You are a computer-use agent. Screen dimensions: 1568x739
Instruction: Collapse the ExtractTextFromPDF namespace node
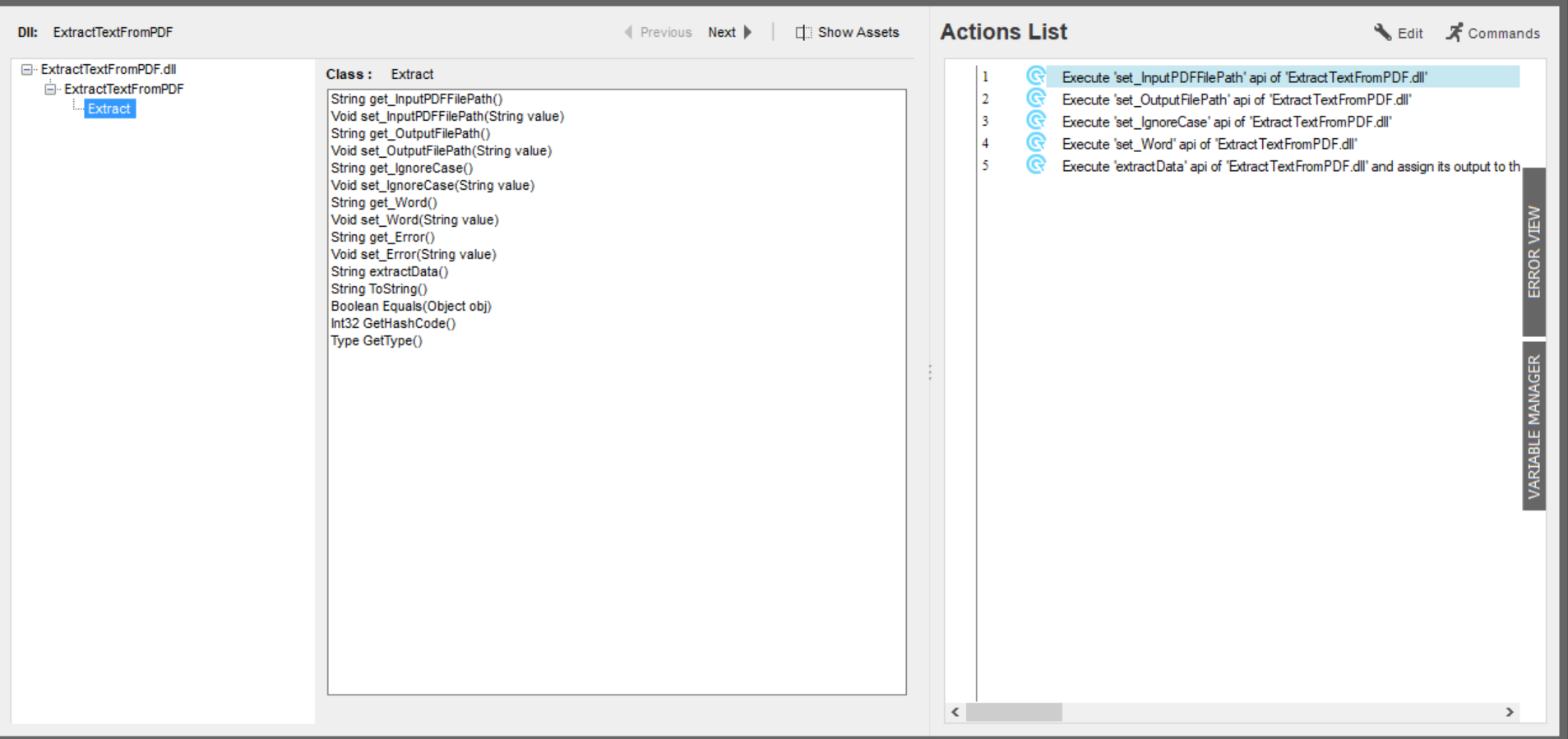(50, 89)
